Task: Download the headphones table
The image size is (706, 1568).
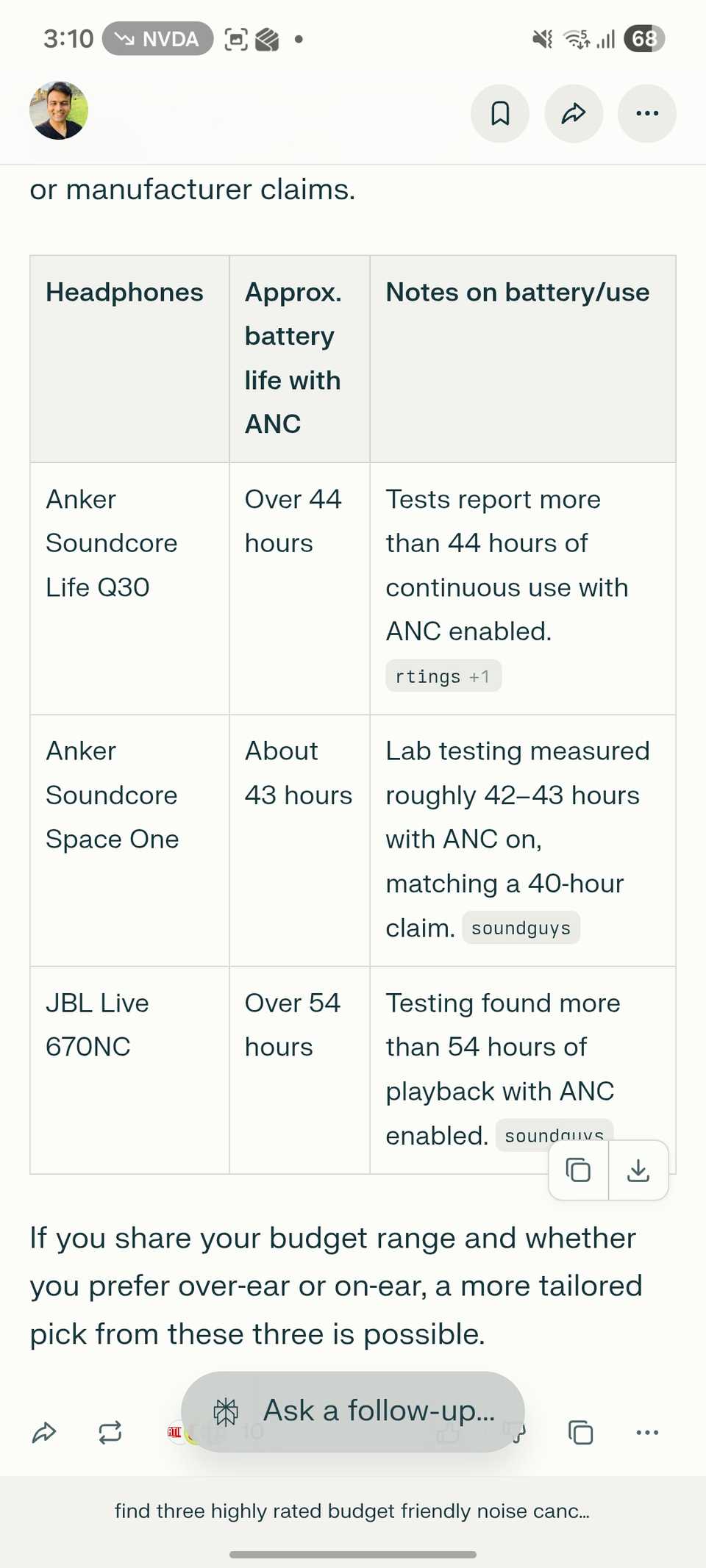Action: 638,1170
